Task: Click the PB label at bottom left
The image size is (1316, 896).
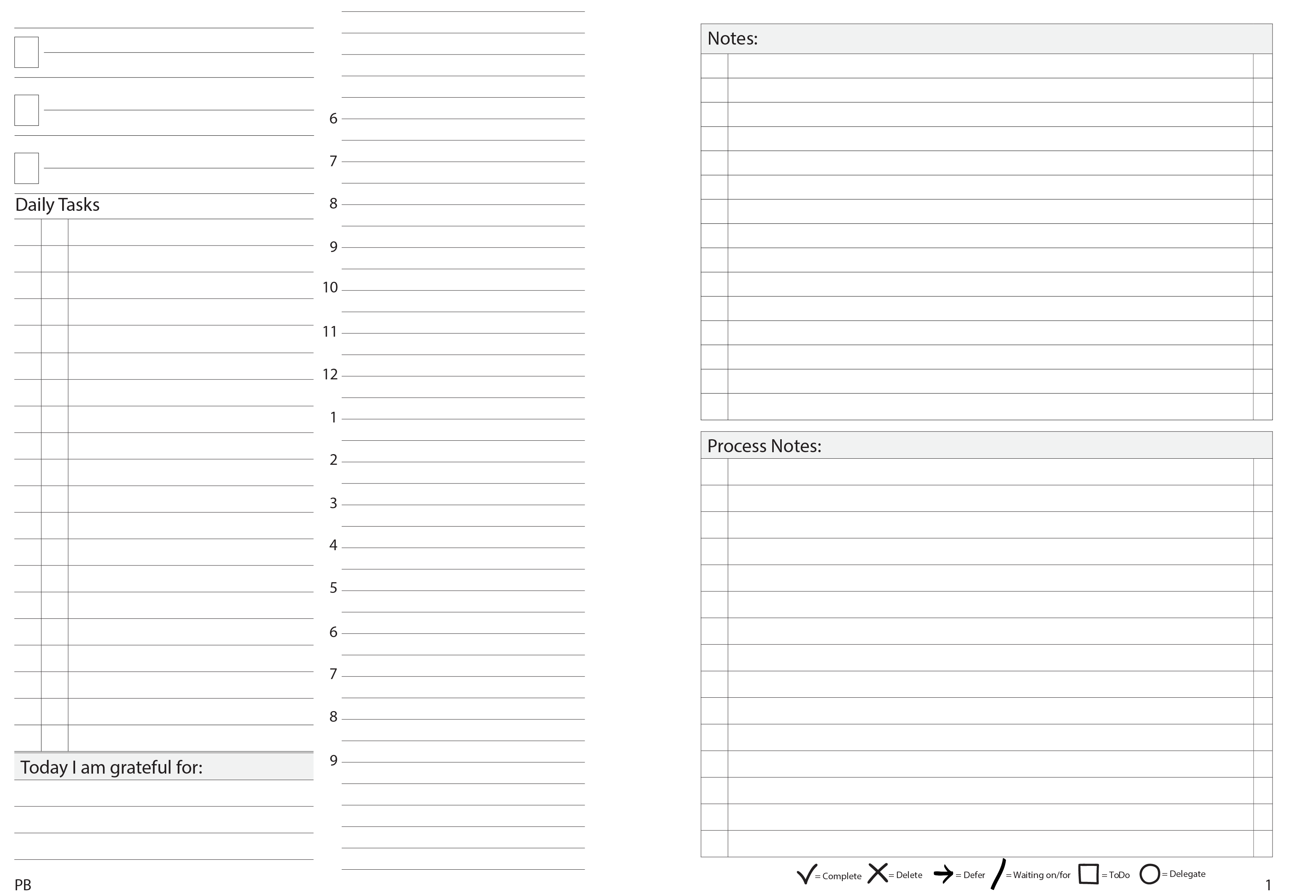Action: tap(22, 885)
